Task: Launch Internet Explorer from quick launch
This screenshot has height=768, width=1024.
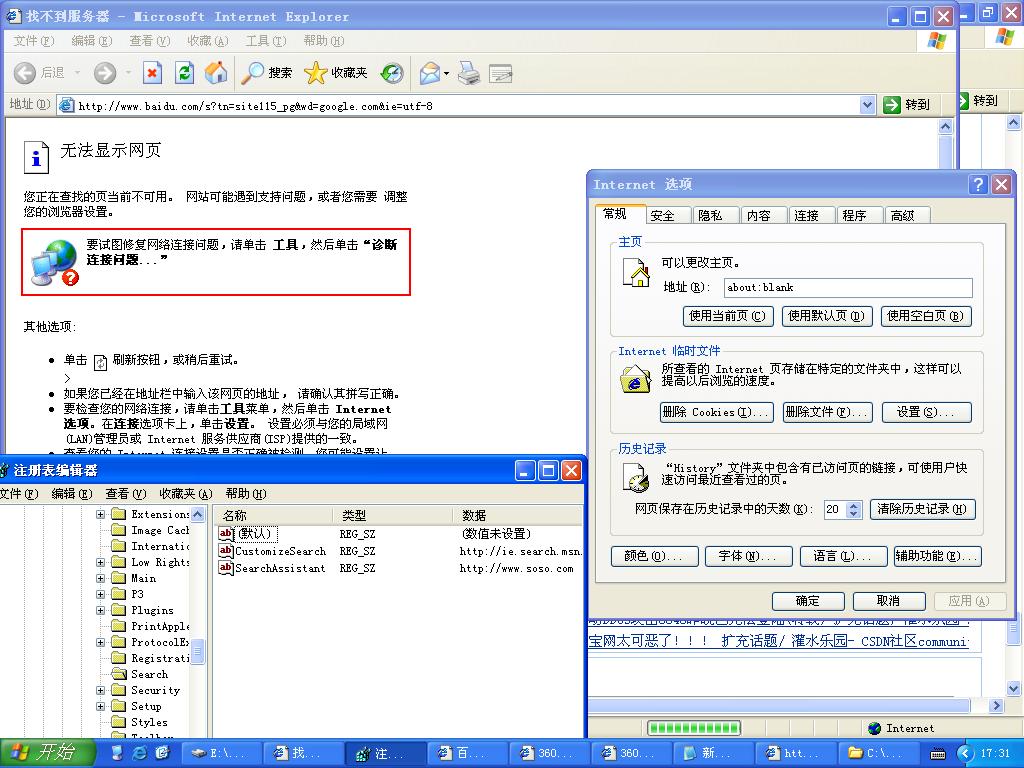Action: coord(140,753)
